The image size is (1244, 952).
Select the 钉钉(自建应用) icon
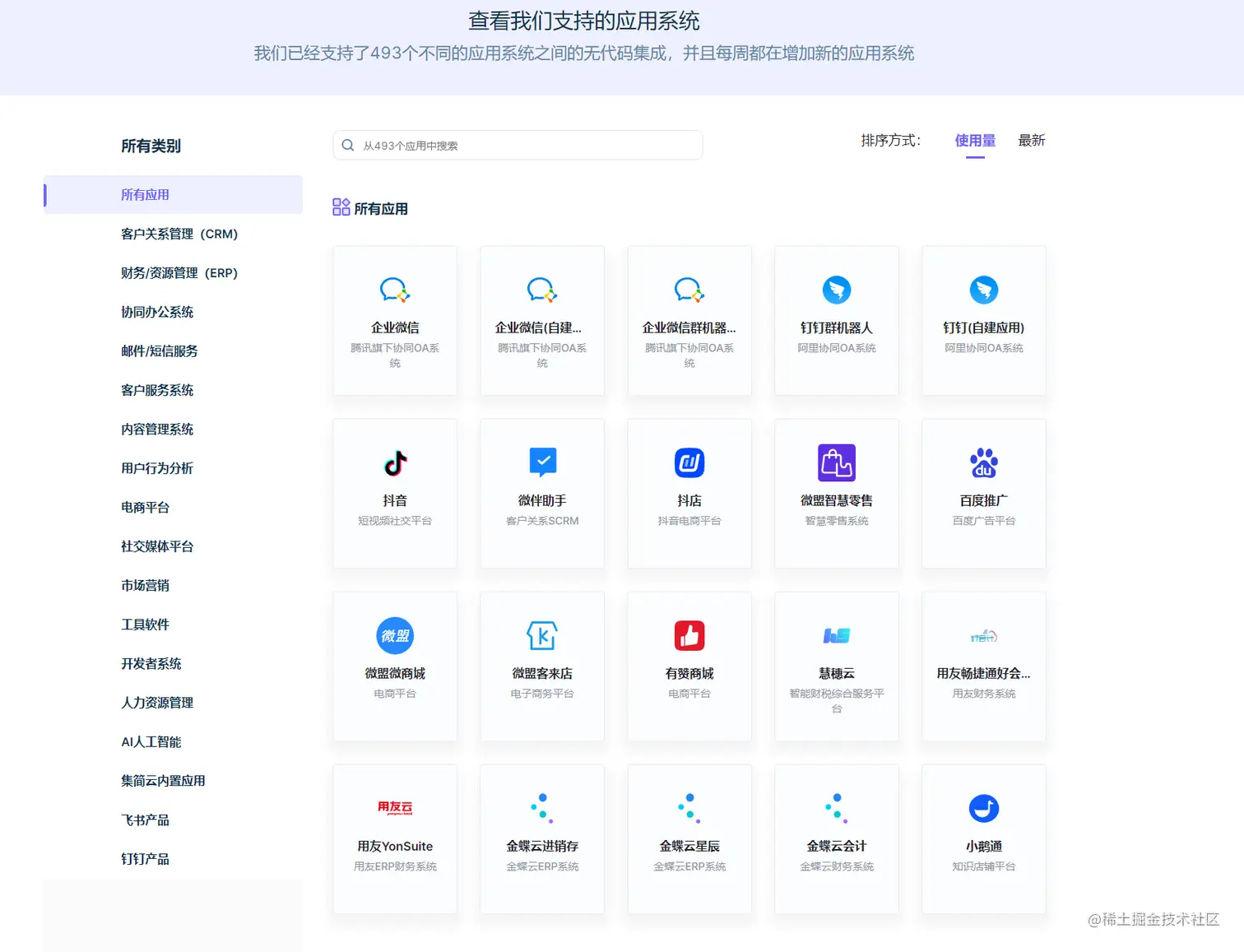[984, 290]
